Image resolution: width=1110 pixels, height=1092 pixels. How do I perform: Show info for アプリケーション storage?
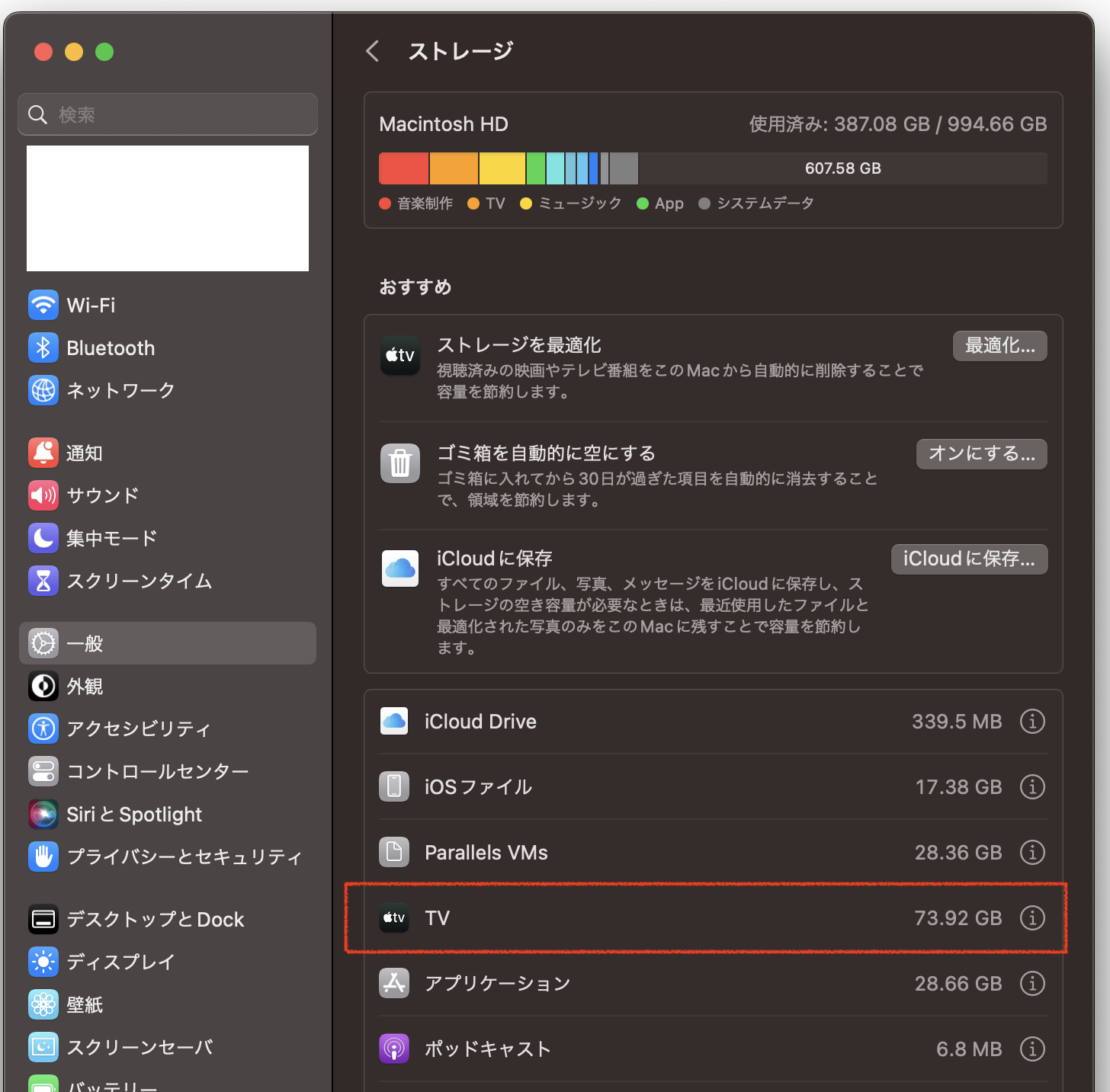pyautogui.click(x=1032, y=983)
